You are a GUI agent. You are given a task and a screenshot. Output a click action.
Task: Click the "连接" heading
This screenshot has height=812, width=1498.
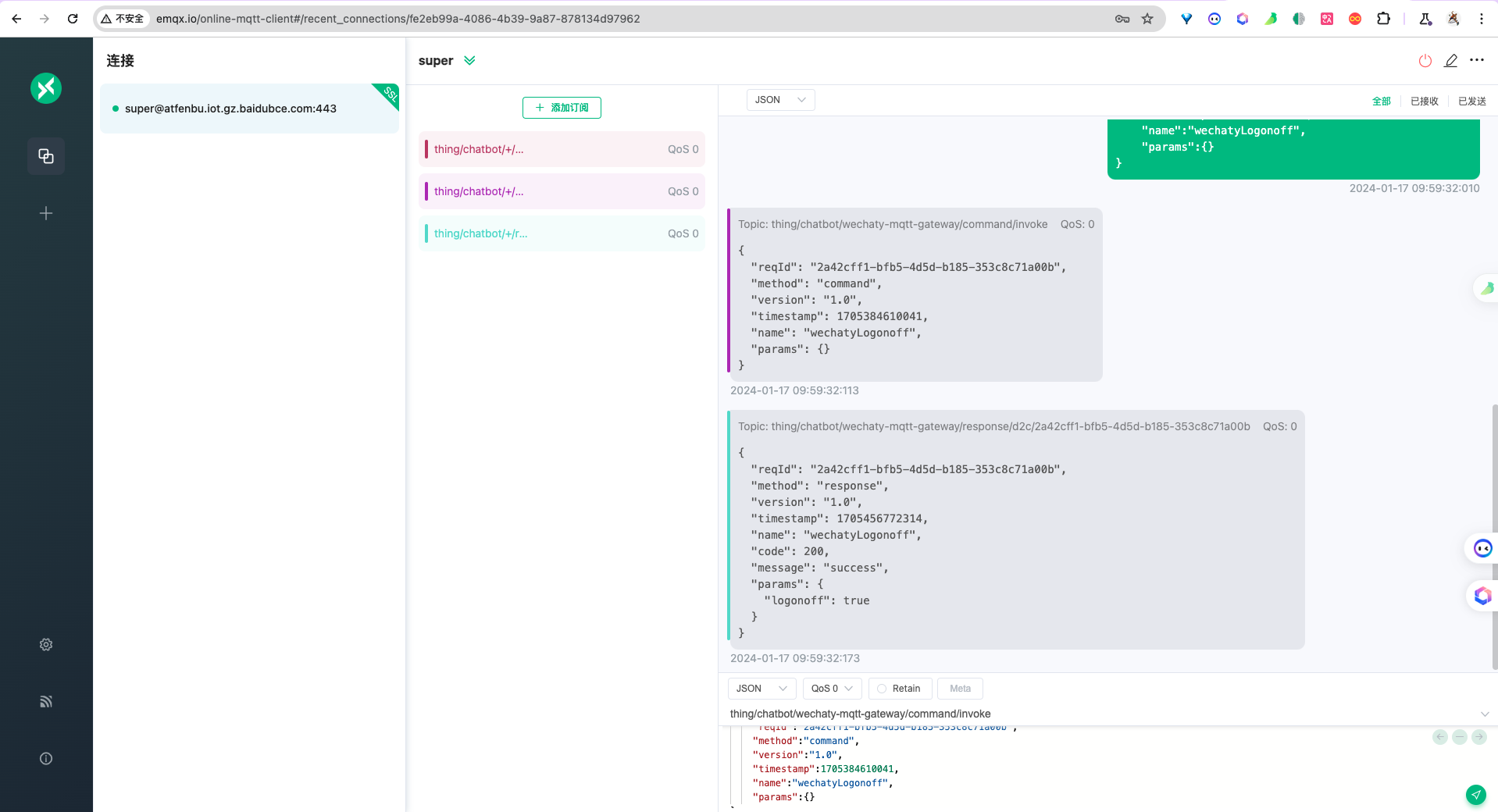120,61
